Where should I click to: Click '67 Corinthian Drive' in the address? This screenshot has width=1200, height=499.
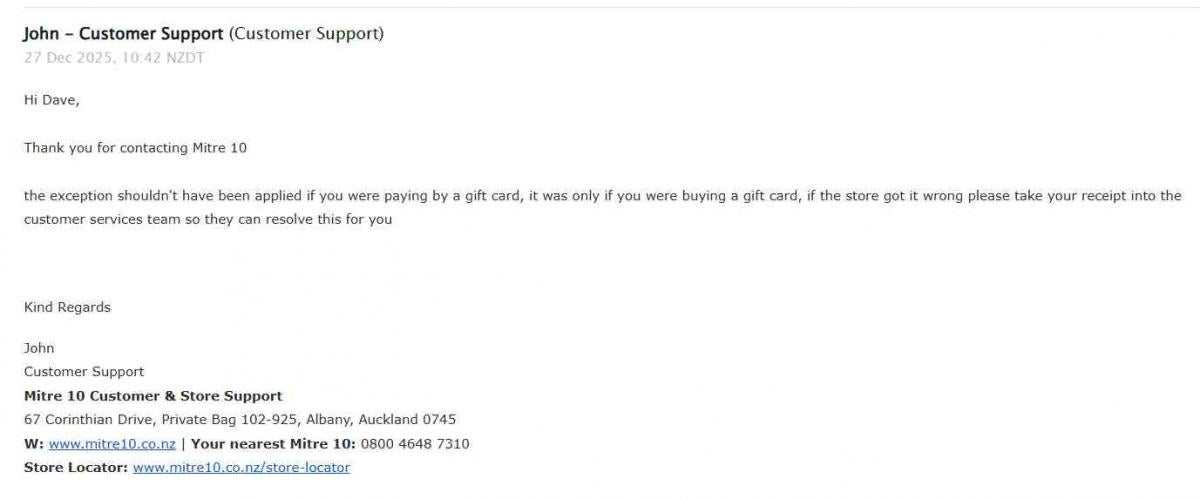(x=88, y=420)
